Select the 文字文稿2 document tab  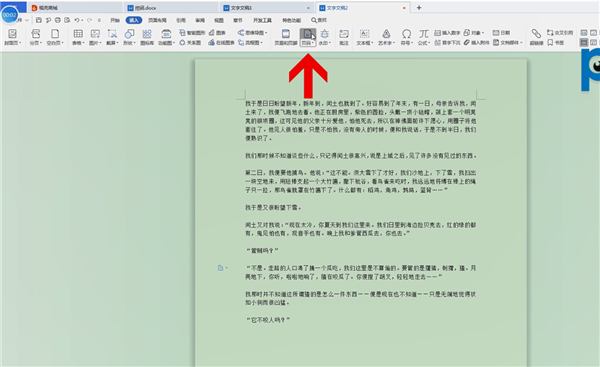click(x=363, y=8)
